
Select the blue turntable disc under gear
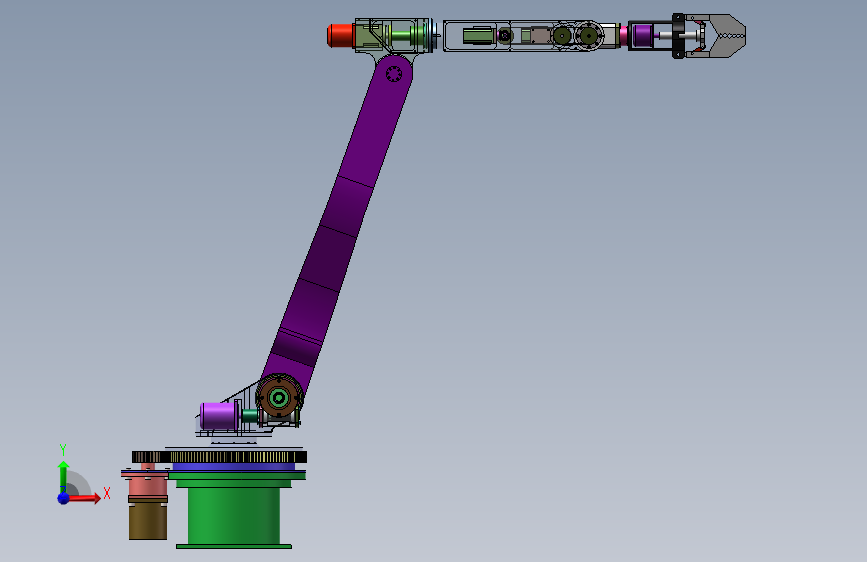click(233, 467)
